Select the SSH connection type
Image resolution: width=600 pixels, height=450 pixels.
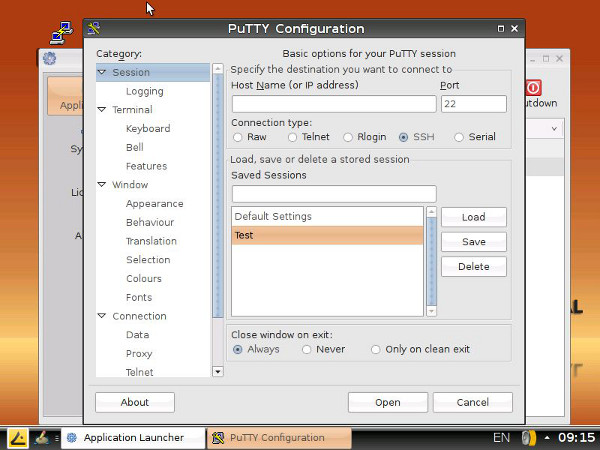[x=403, y=137]
